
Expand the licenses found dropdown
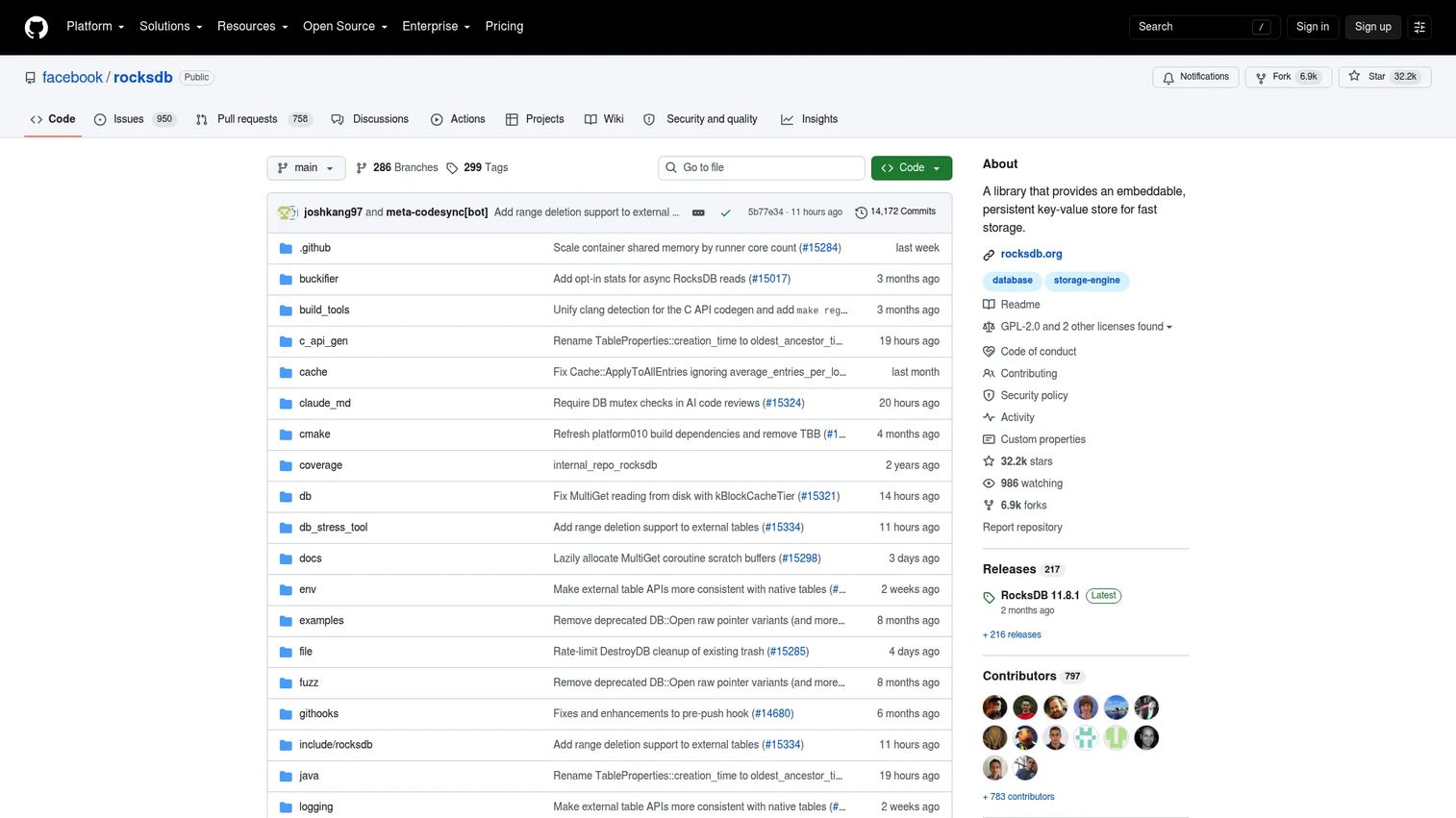click(x=1087, y=327)
